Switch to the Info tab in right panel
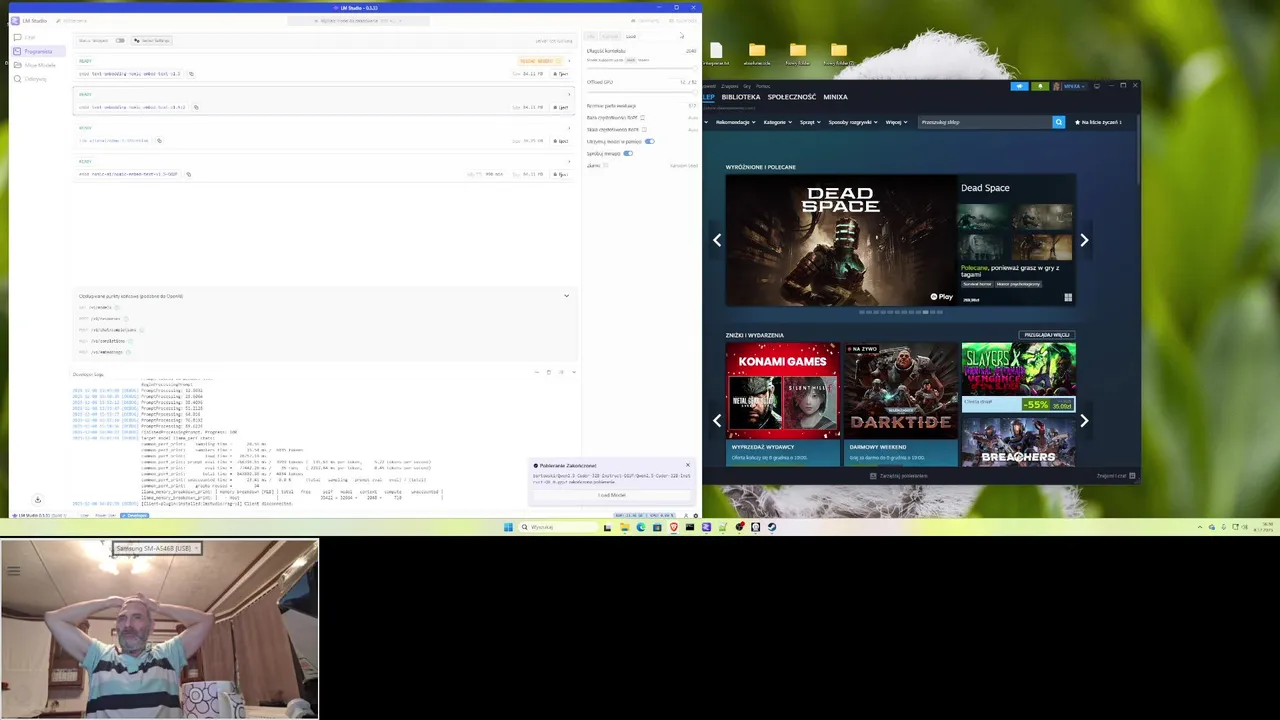 (590, 36)
